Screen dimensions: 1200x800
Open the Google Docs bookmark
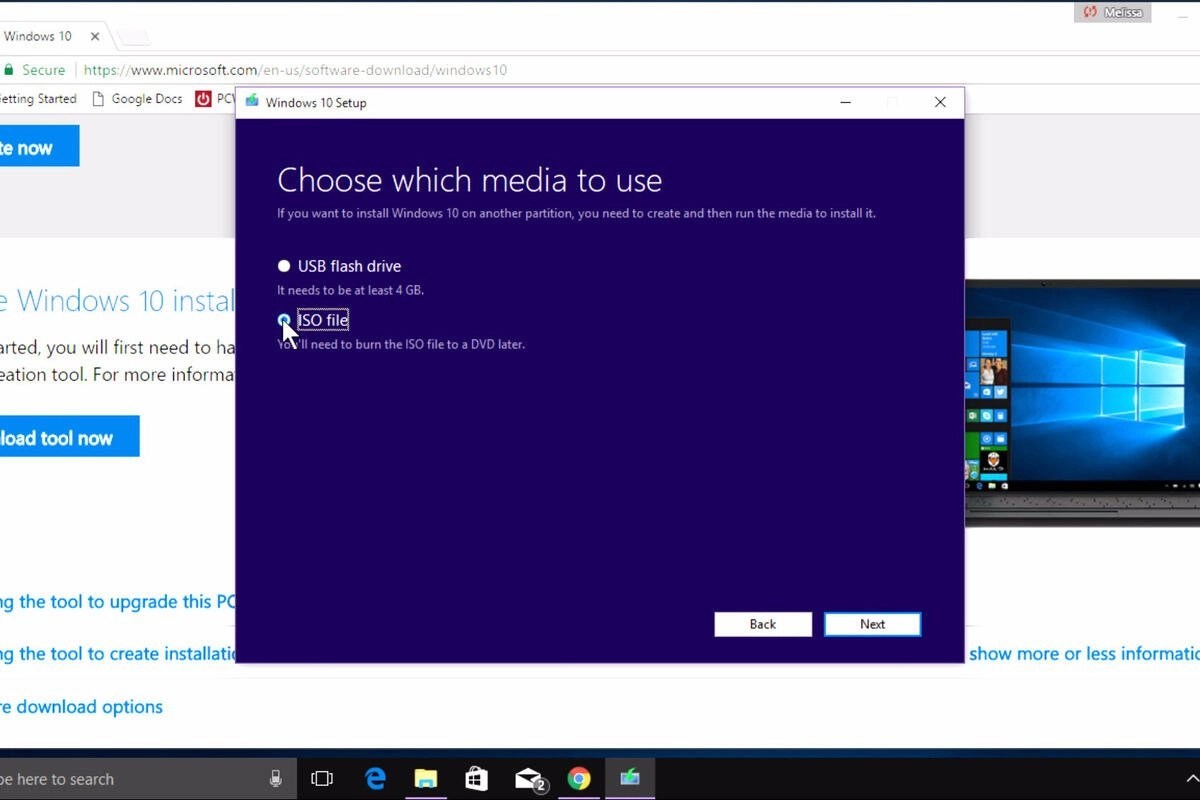point(146,98)
